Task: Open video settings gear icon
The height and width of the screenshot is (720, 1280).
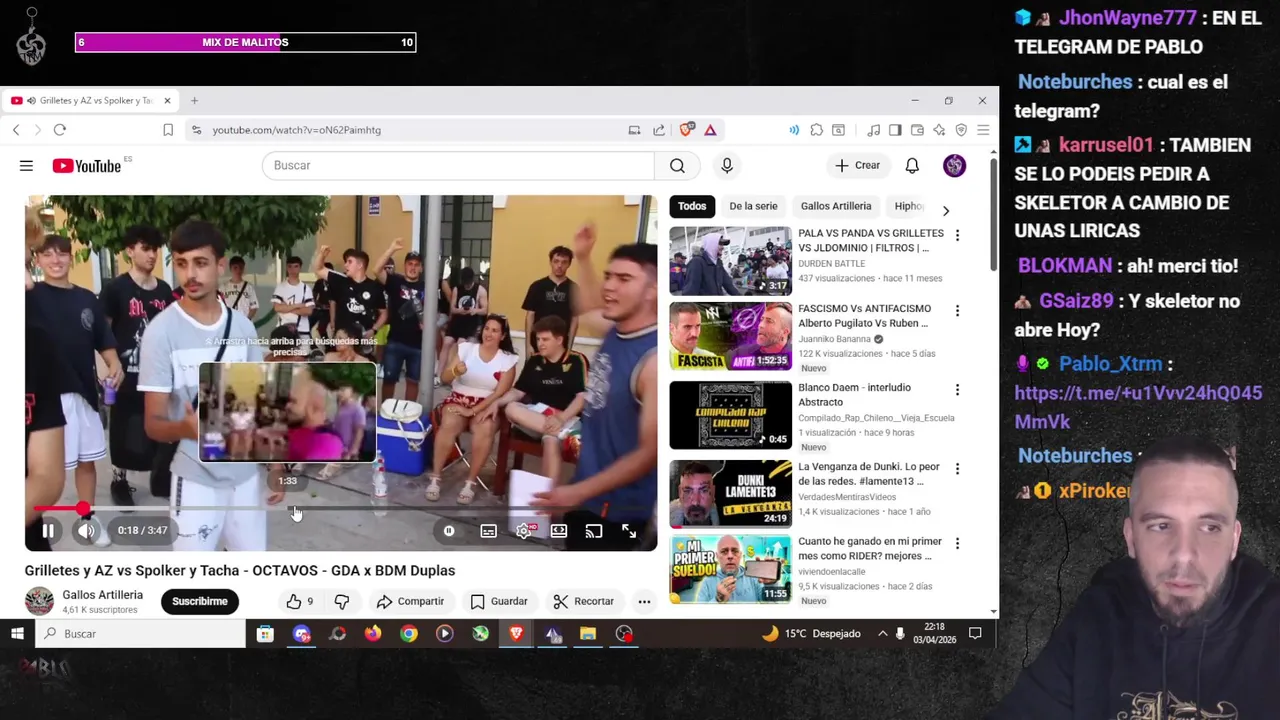Action: click(524, 531)
